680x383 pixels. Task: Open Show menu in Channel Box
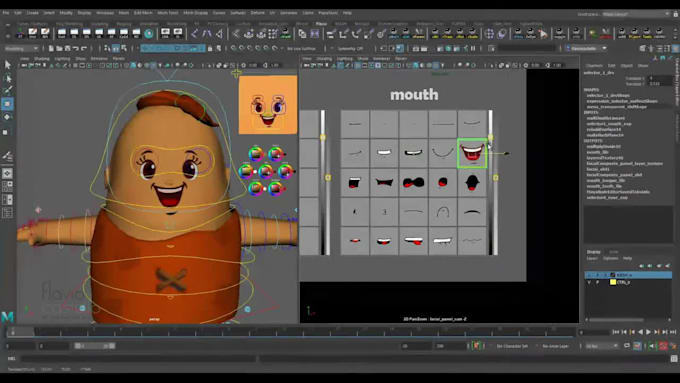pyautogui.click(x=643, y=65)
